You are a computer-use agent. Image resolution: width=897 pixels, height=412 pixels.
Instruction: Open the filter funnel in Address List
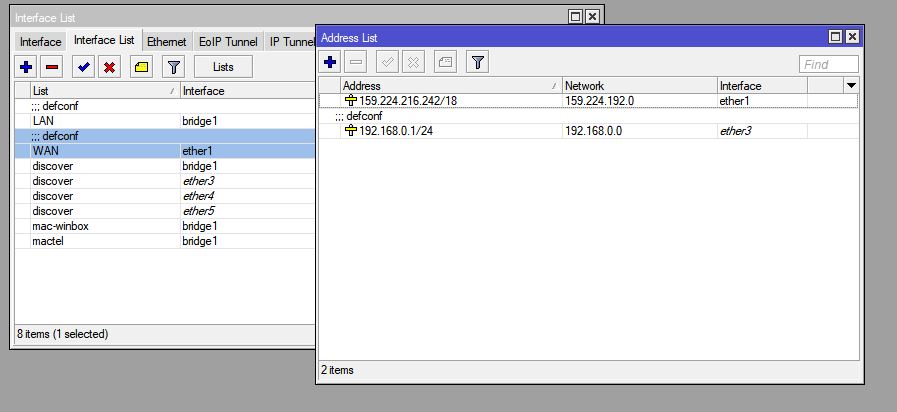pyautogui.click(x=478, y=62)
